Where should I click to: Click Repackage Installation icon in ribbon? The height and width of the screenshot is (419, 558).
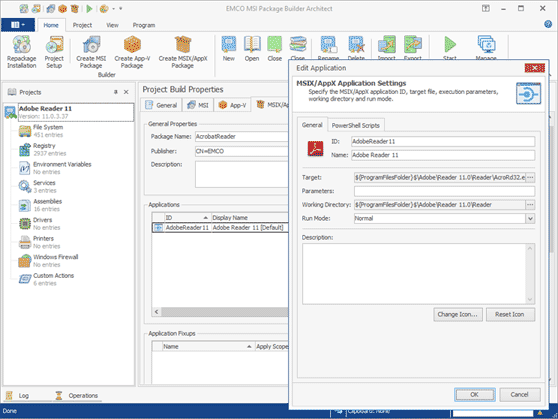pos(22,52)
